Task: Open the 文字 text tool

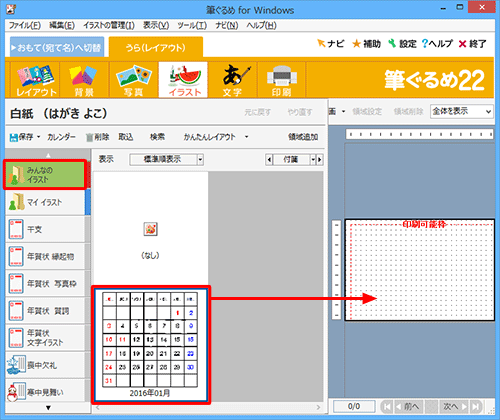Action: point(232,80)
